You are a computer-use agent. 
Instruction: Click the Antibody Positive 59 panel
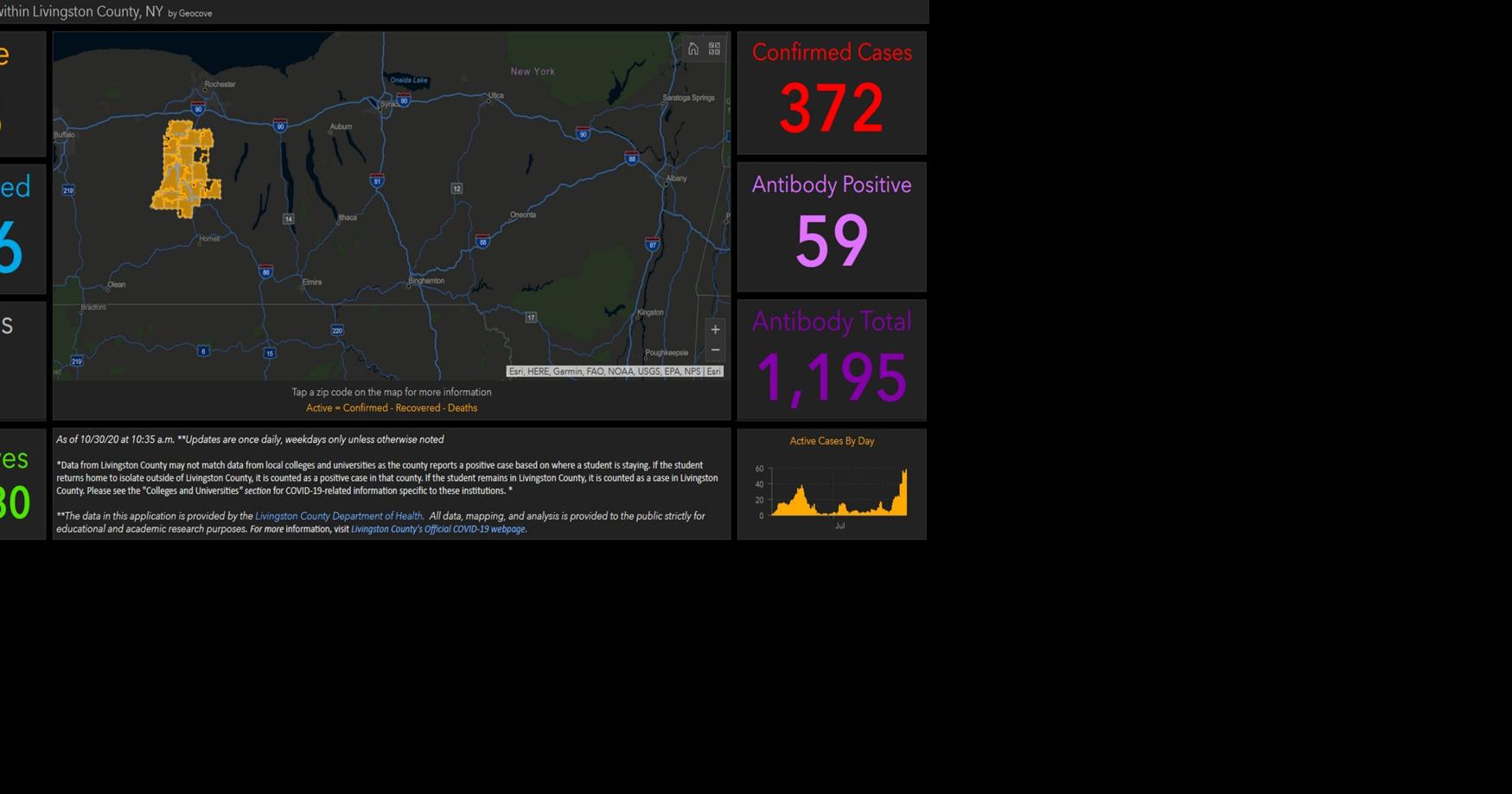(832, 227)
